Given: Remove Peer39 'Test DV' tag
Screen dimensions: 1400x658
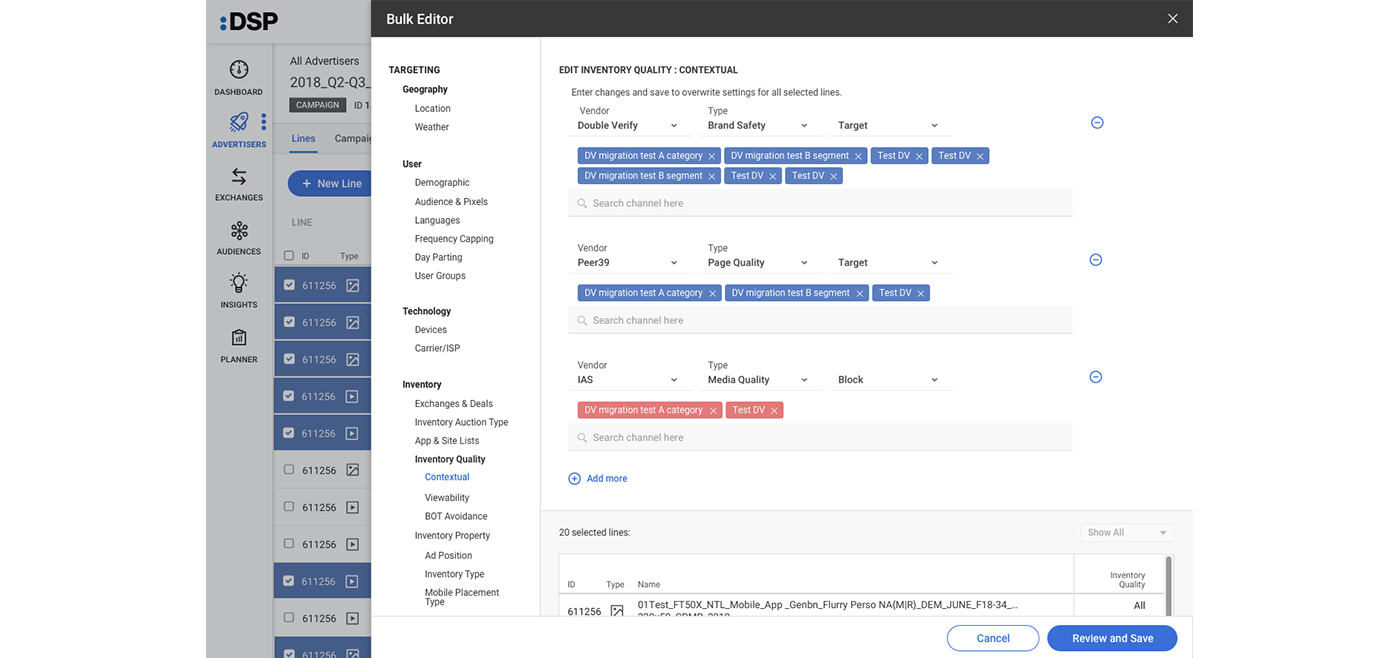Looking at the screenshot, I should pos(921,294).
